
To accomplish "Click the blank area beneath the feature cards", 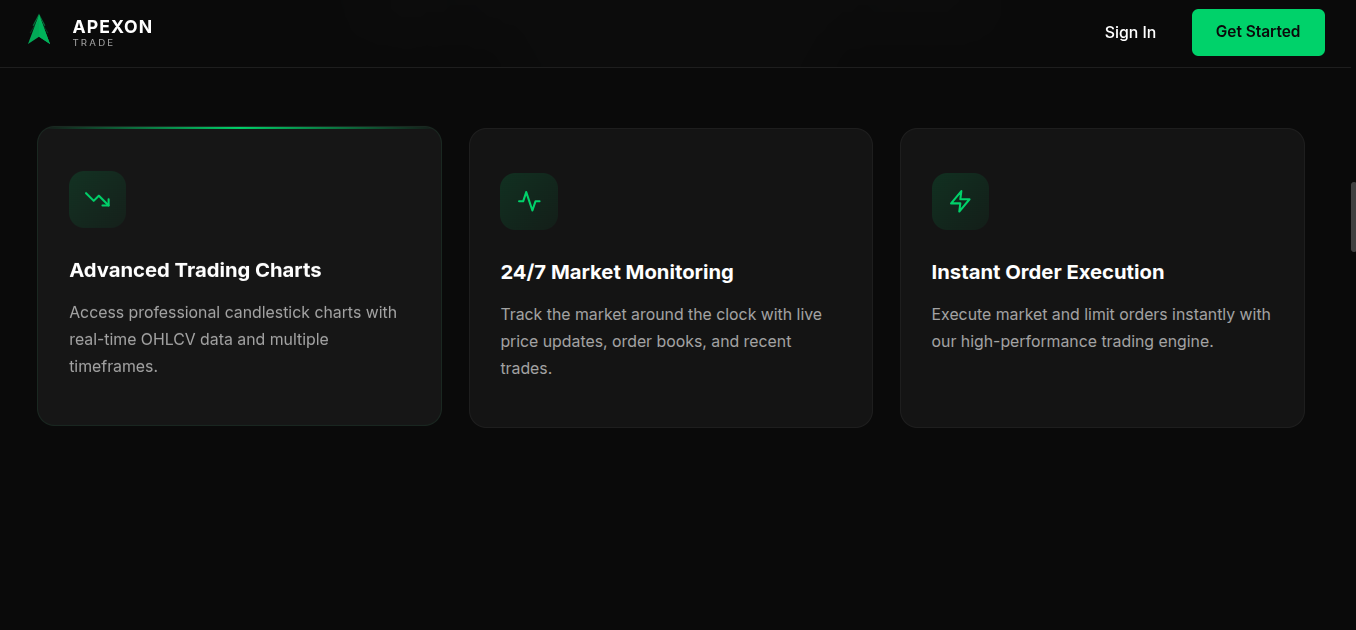I will (x=670, y=530).
